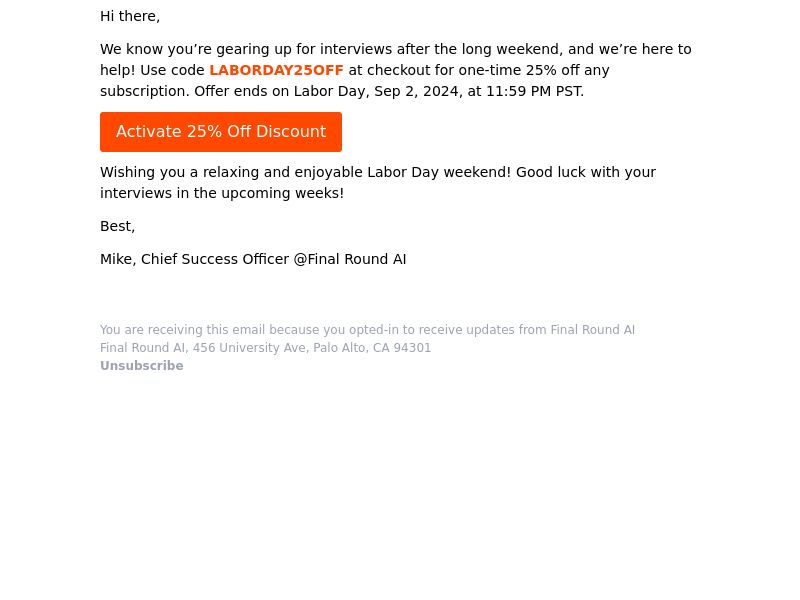Click the 'one-time 25% off' phrase
800x600 pixels.
(x=515, y=70)
